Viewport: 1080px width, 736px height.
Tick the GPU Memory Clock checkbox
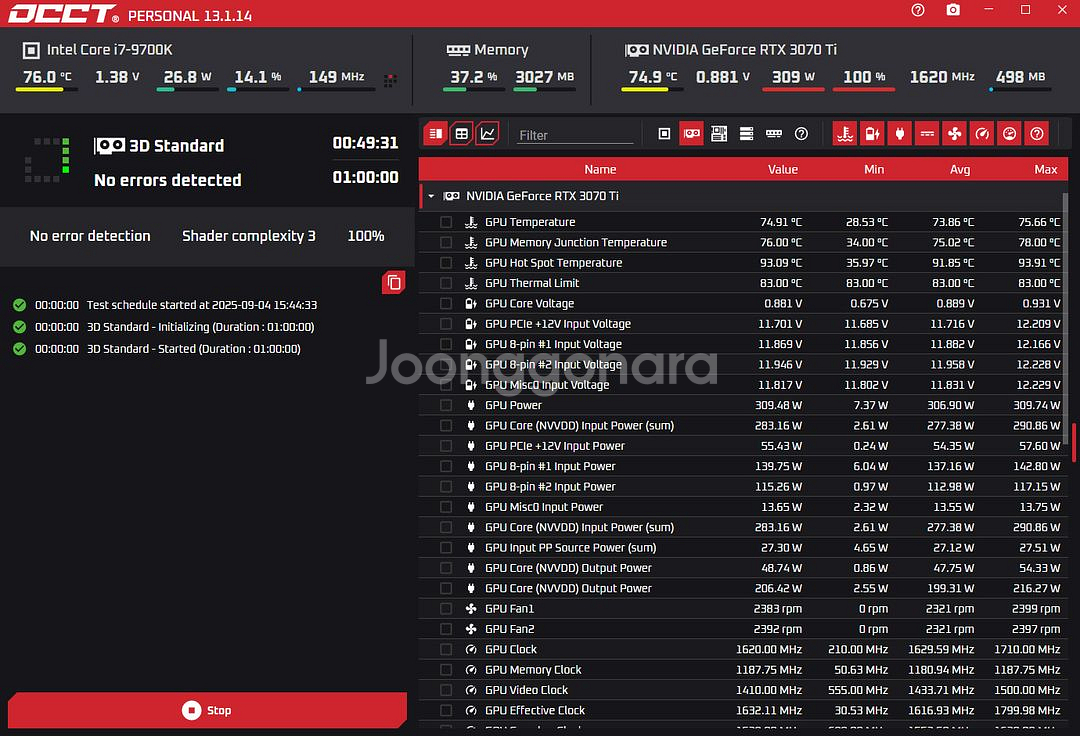(446, 669)
